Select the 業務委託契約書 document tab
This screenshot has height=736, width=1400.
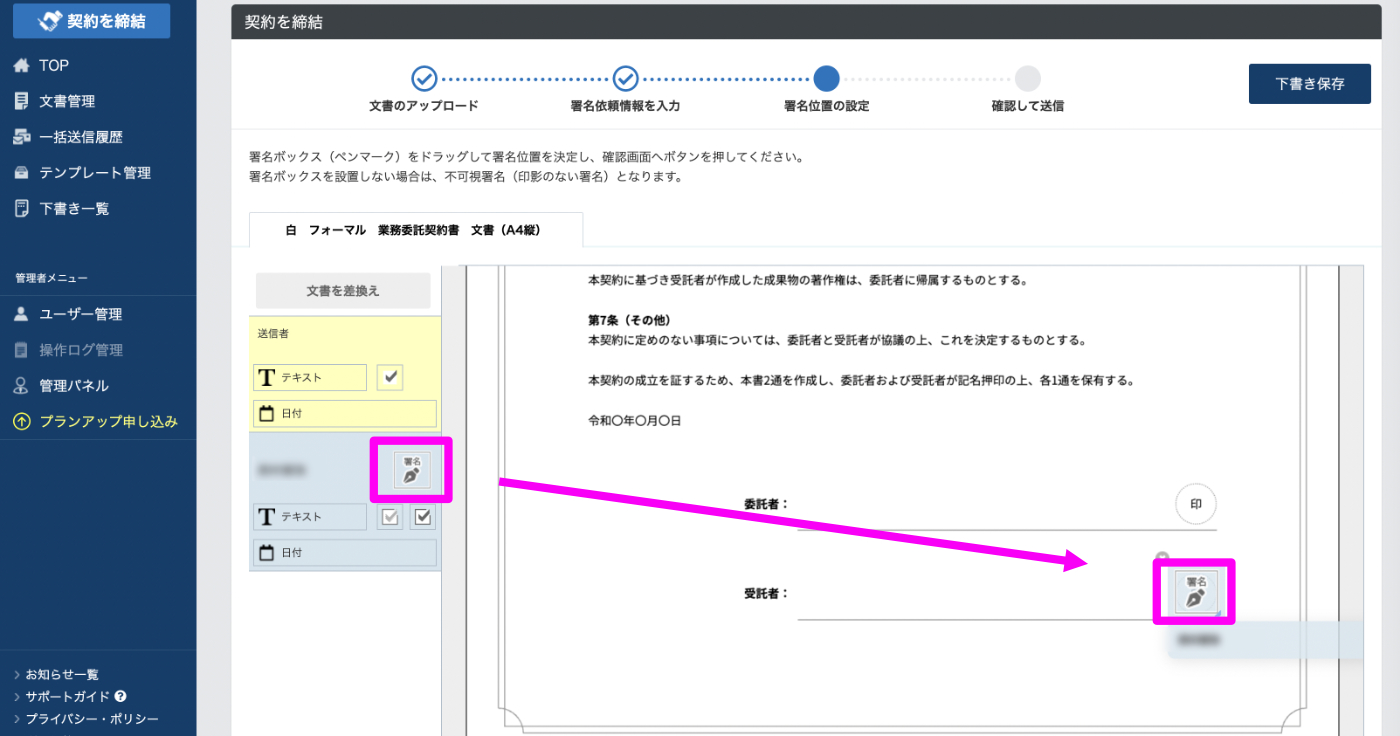[x=416, y=230]
